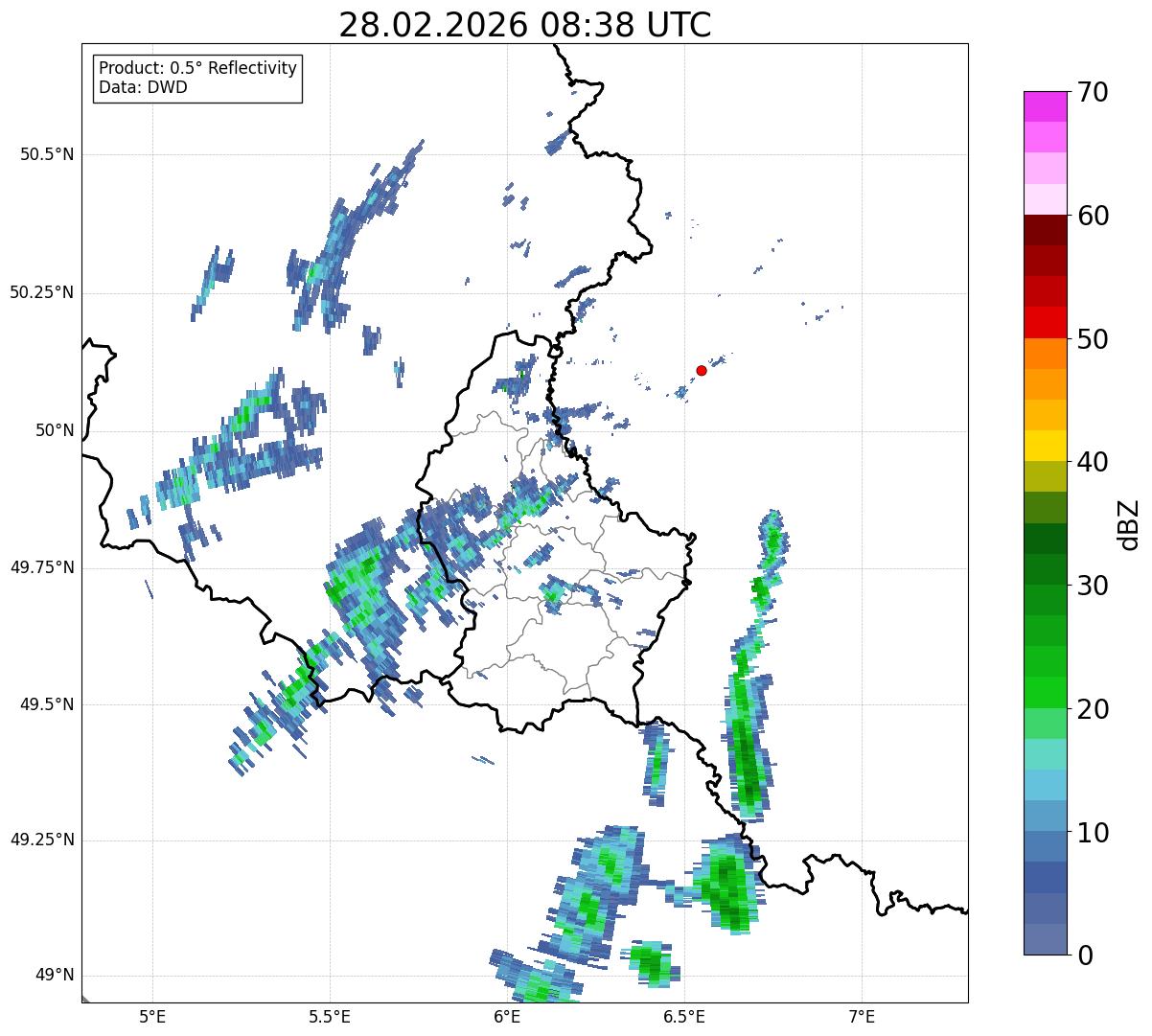Viewport: 1152px width, 1036px height.
Task: Click the '7°E' longitude label
Action: [x=862, y=1017]
